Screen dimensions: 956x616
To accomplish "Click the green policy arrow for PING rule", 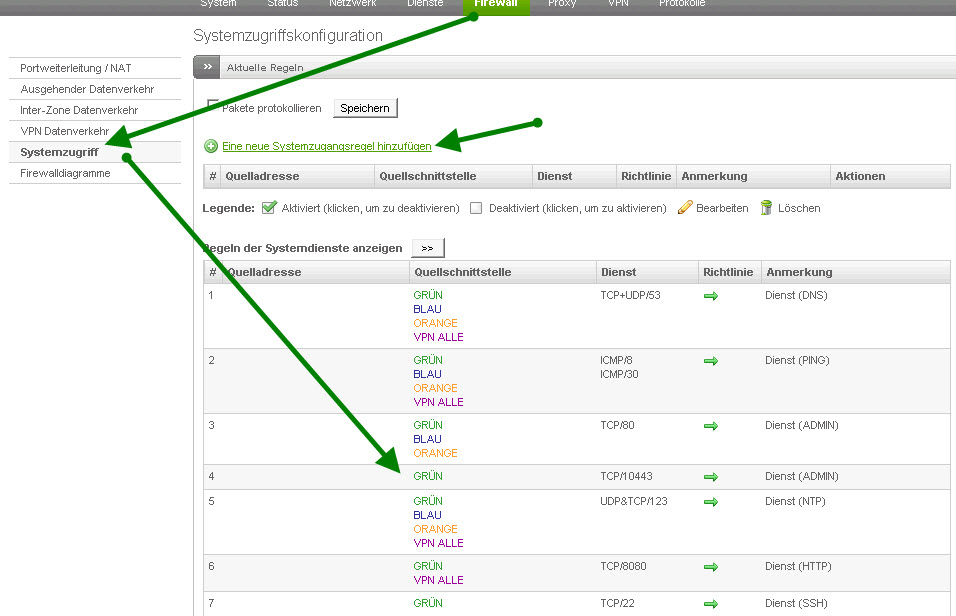I will click(x=711, y=361).
